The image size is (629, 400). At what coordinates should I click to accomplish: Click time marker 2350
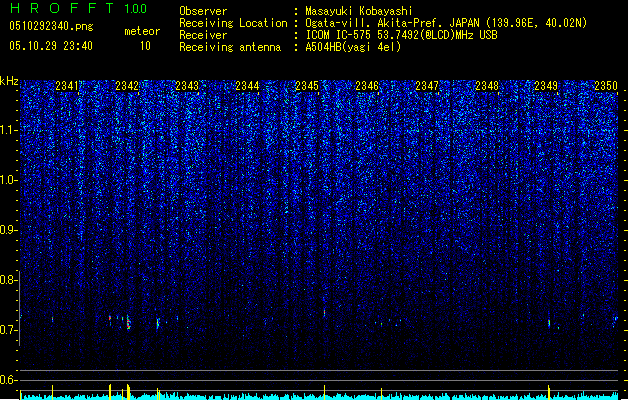(x=606, y=86)
